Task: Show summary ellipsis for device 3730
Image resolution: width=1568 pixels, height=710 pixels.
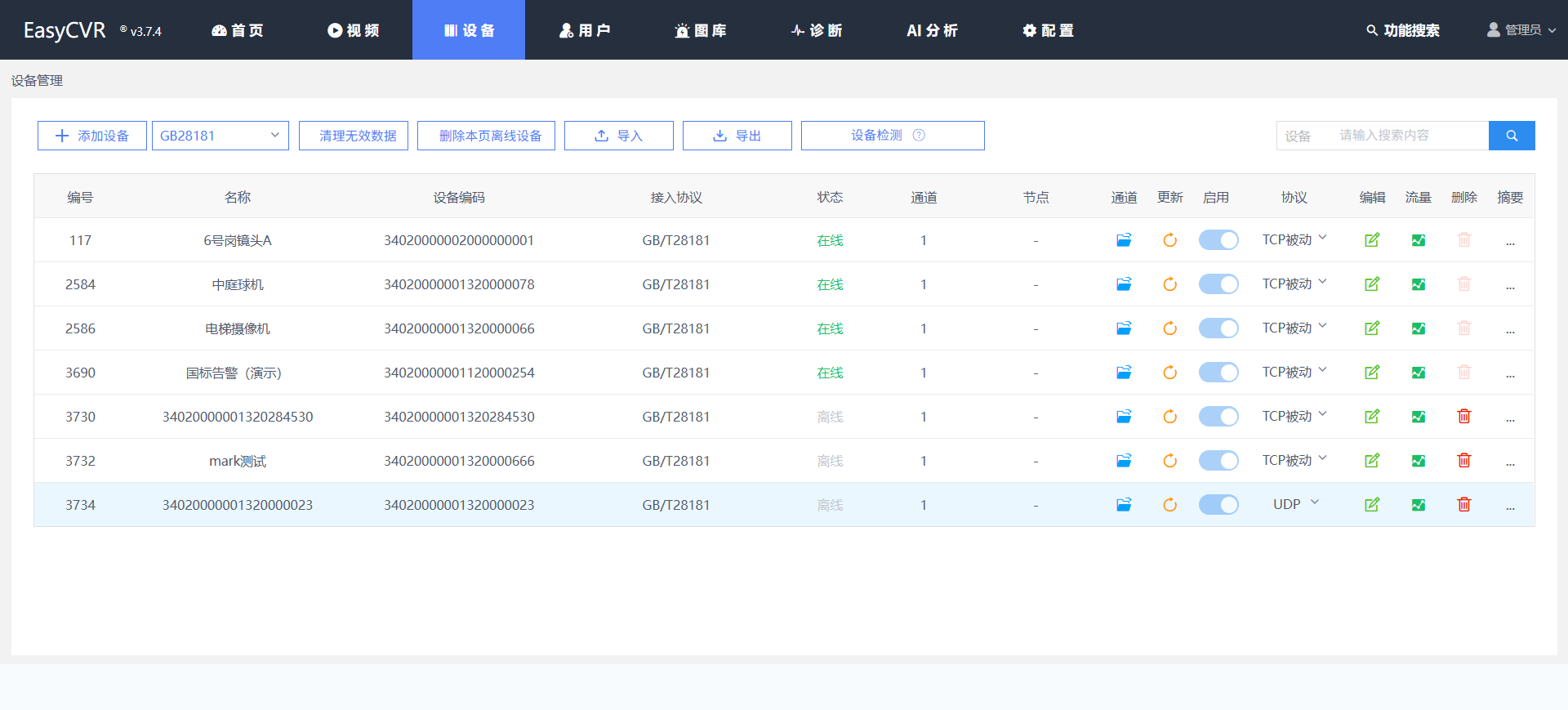Action: [1510, 418]
